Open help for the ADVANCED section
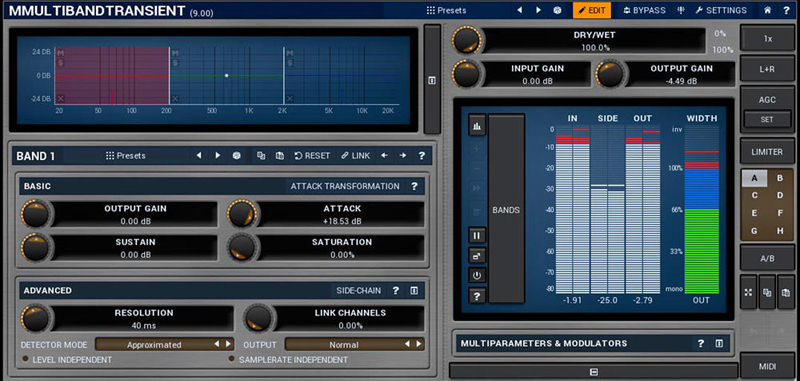Viewport: 800px width, 381px height. click(x=395, y=291)
